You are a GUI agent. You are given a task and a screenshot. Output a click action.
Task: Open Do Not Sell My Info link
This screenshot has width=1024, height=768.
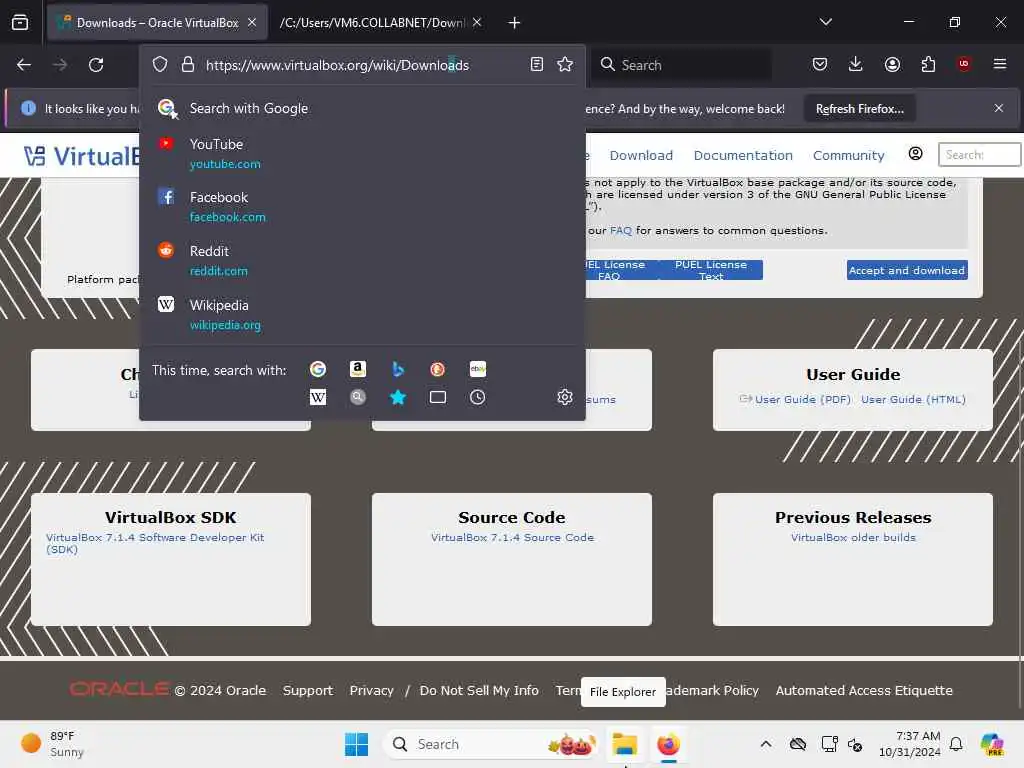pyautogui.click(x=479, y=690)
